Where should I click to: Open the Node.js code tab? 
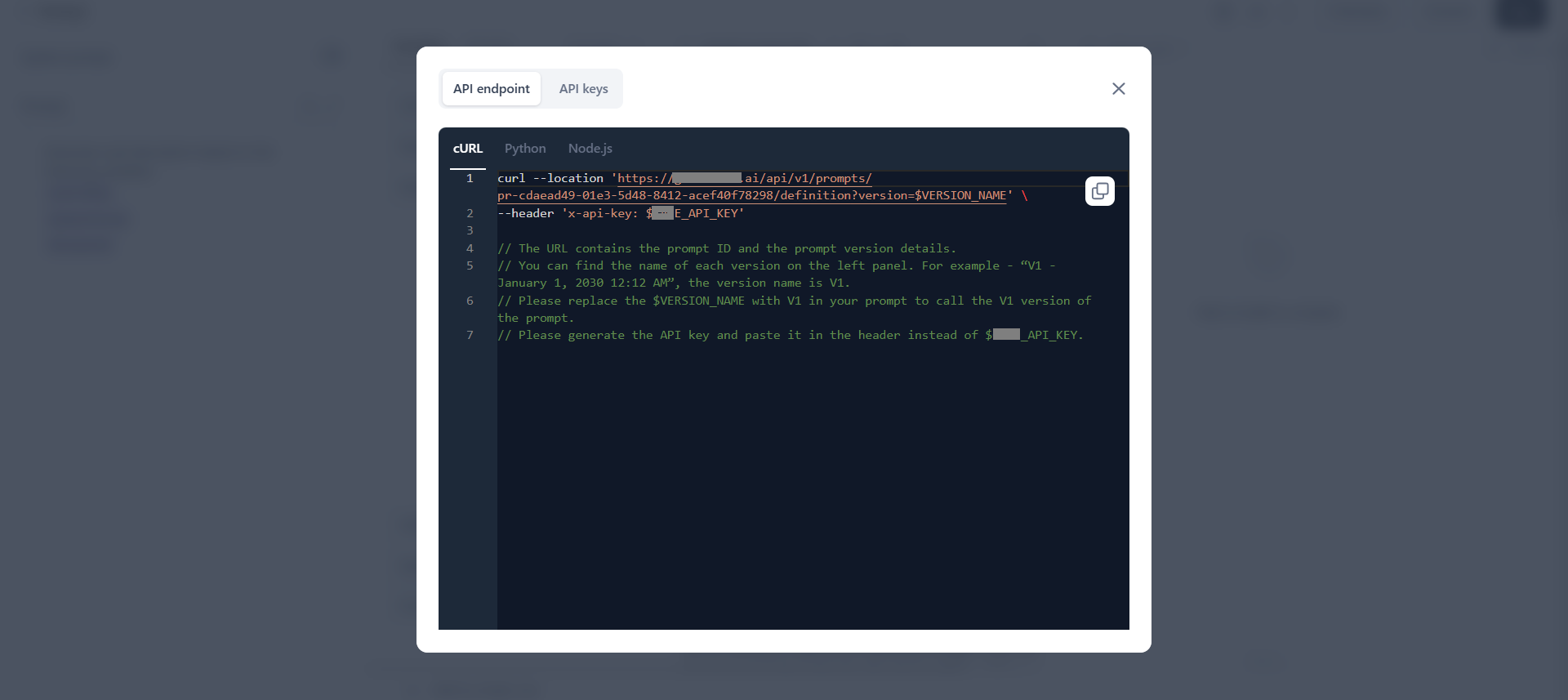pyautogui.click(x=590, y=149)
